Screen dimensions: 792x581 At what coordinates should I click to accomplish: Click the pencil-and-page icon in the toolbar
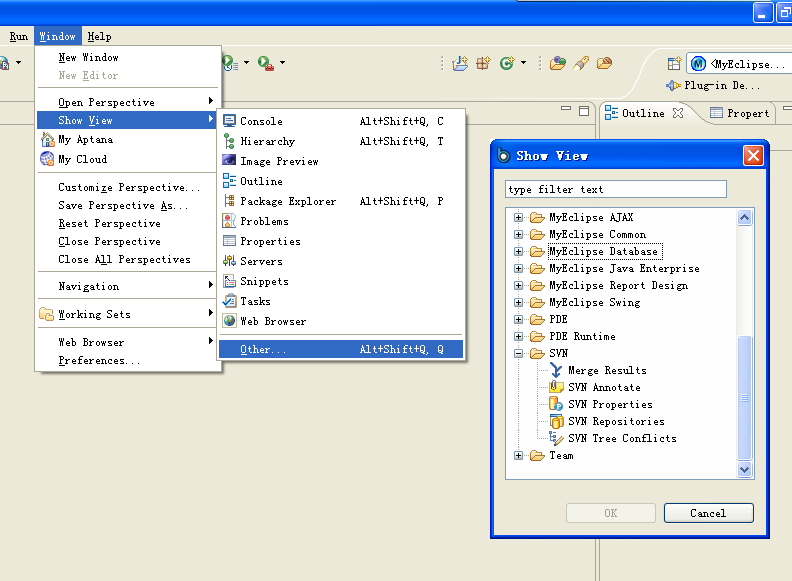[x=460, y=63]
